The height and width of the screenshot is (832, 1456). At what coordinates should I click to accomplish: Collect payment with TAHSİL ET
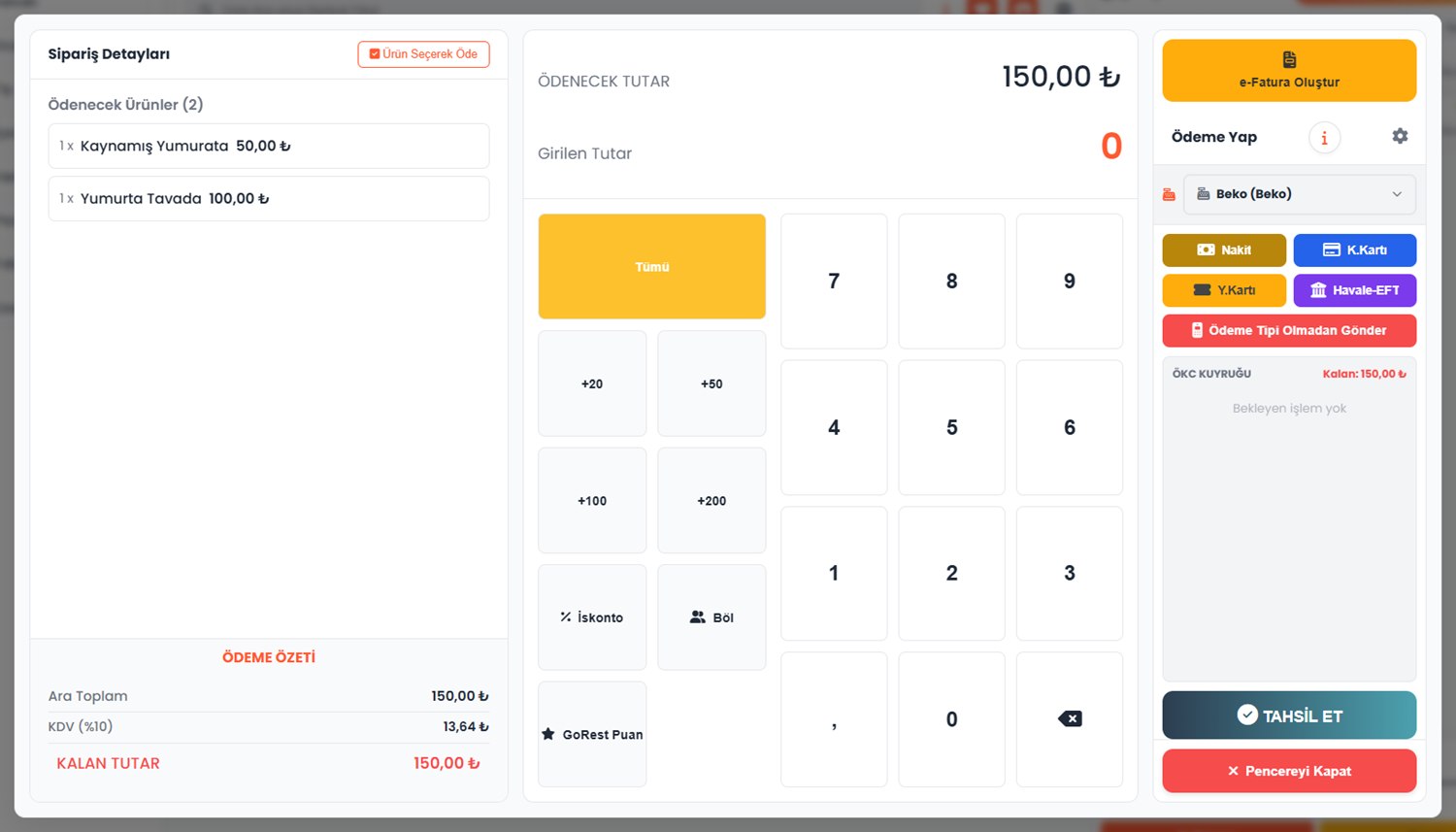click(x=1289, y=716)
